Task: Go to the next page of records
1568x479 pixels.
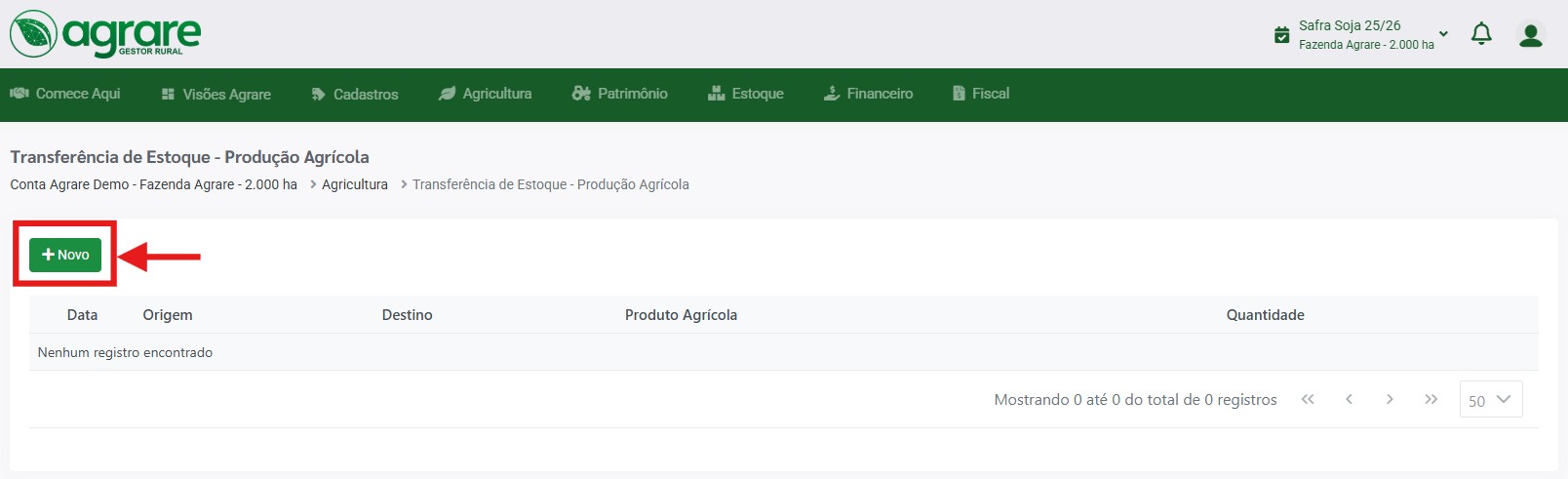Action: point(1390,399)
